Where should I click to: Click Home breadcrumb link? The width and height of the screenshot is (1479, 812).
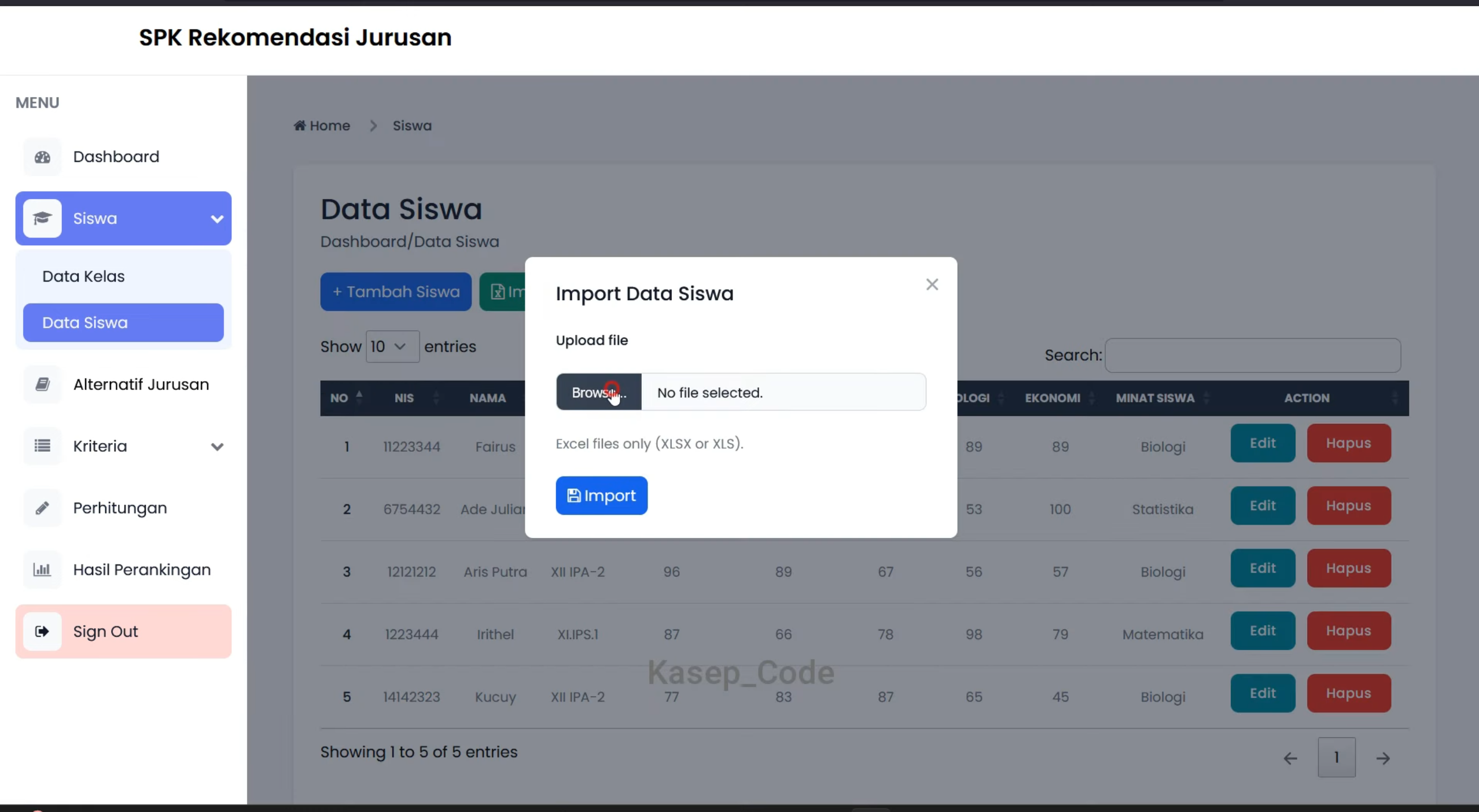coord(322,126)
